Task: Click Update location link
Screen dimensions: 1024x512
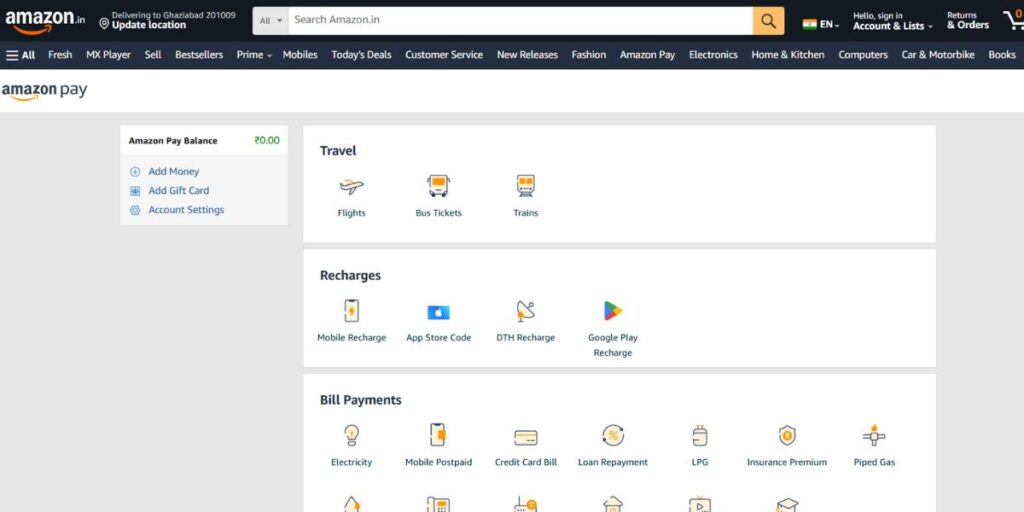Action: coord(149,25)
